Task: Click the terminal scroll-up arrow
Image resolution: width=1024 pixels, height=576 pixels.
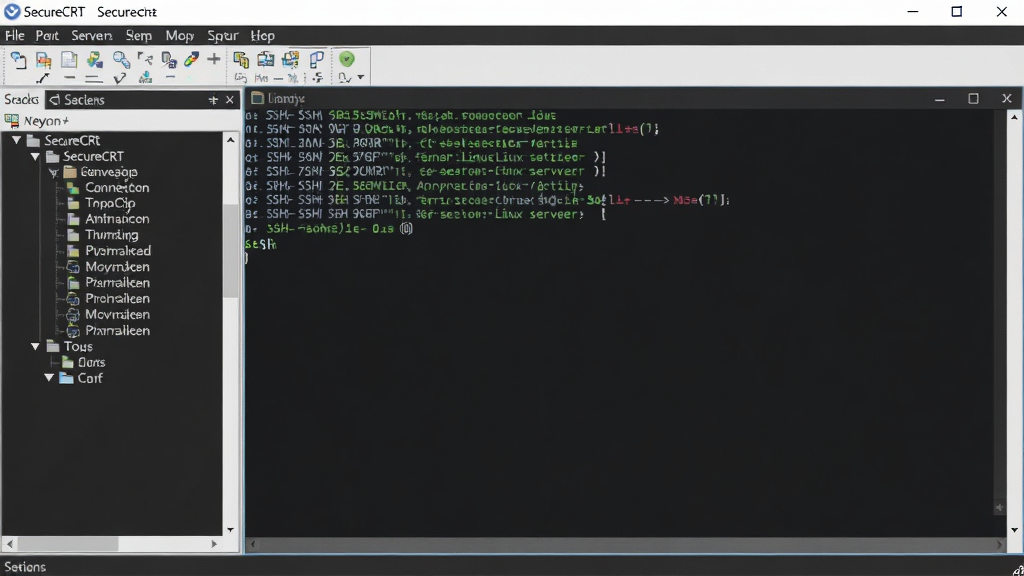Action: point(1014,117)
